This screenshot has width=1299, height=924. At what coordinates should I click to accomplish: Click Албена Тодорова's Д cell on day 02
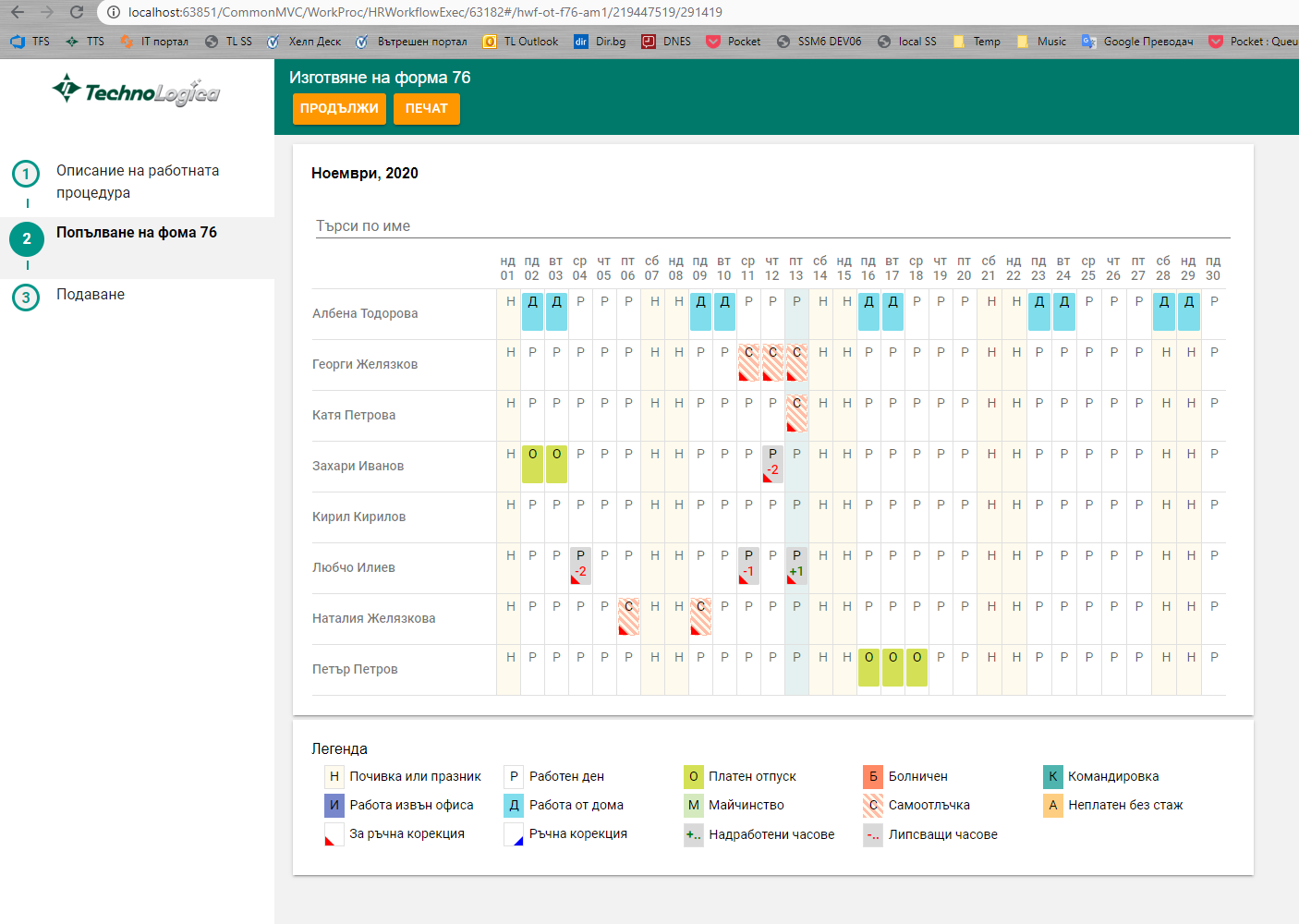pos(532,311)
